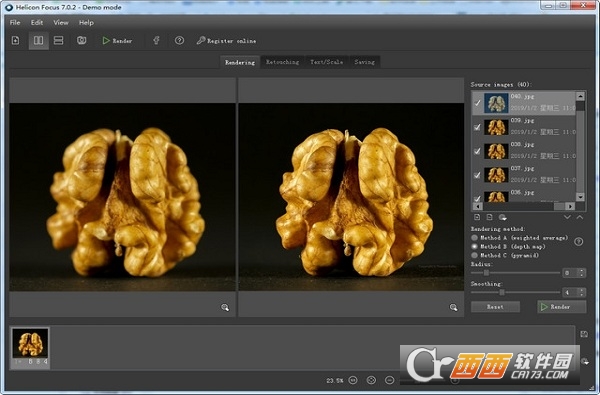
Task: Click the up chevron below source list
Action: pyautogui.click(x=580, y=217)
